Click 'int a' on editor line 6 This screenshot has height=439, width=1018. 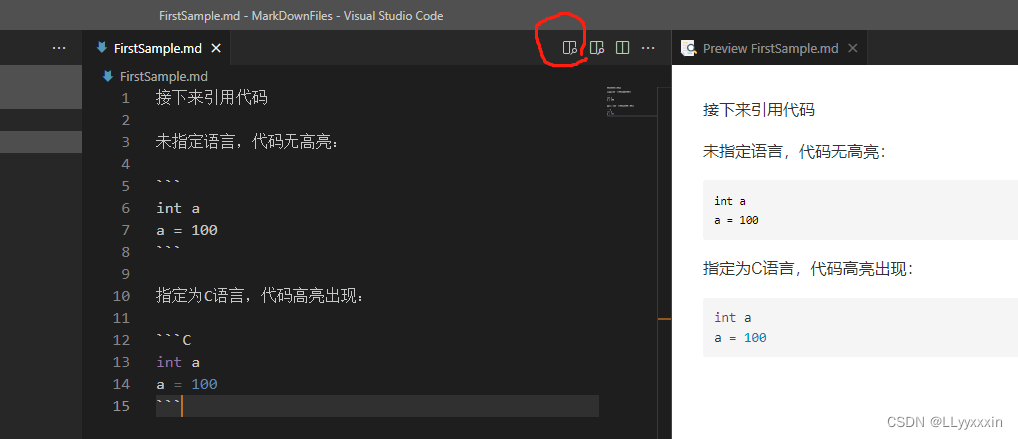[x=178, y=208]
